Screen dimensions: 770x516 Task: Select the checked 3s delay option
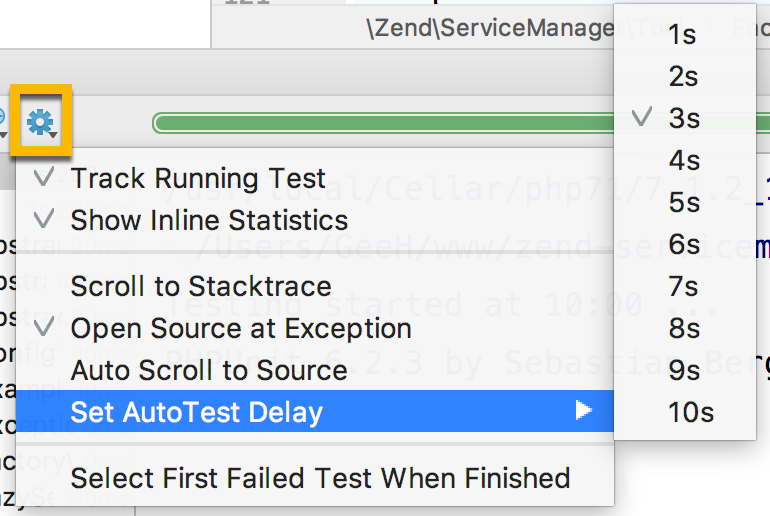click(x=685, y=118)
